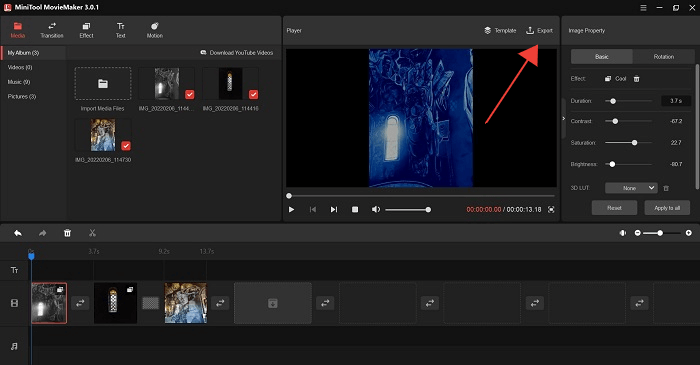
Task: Click the empty clip slot with download arrow
Action: [x=273, y=303]
